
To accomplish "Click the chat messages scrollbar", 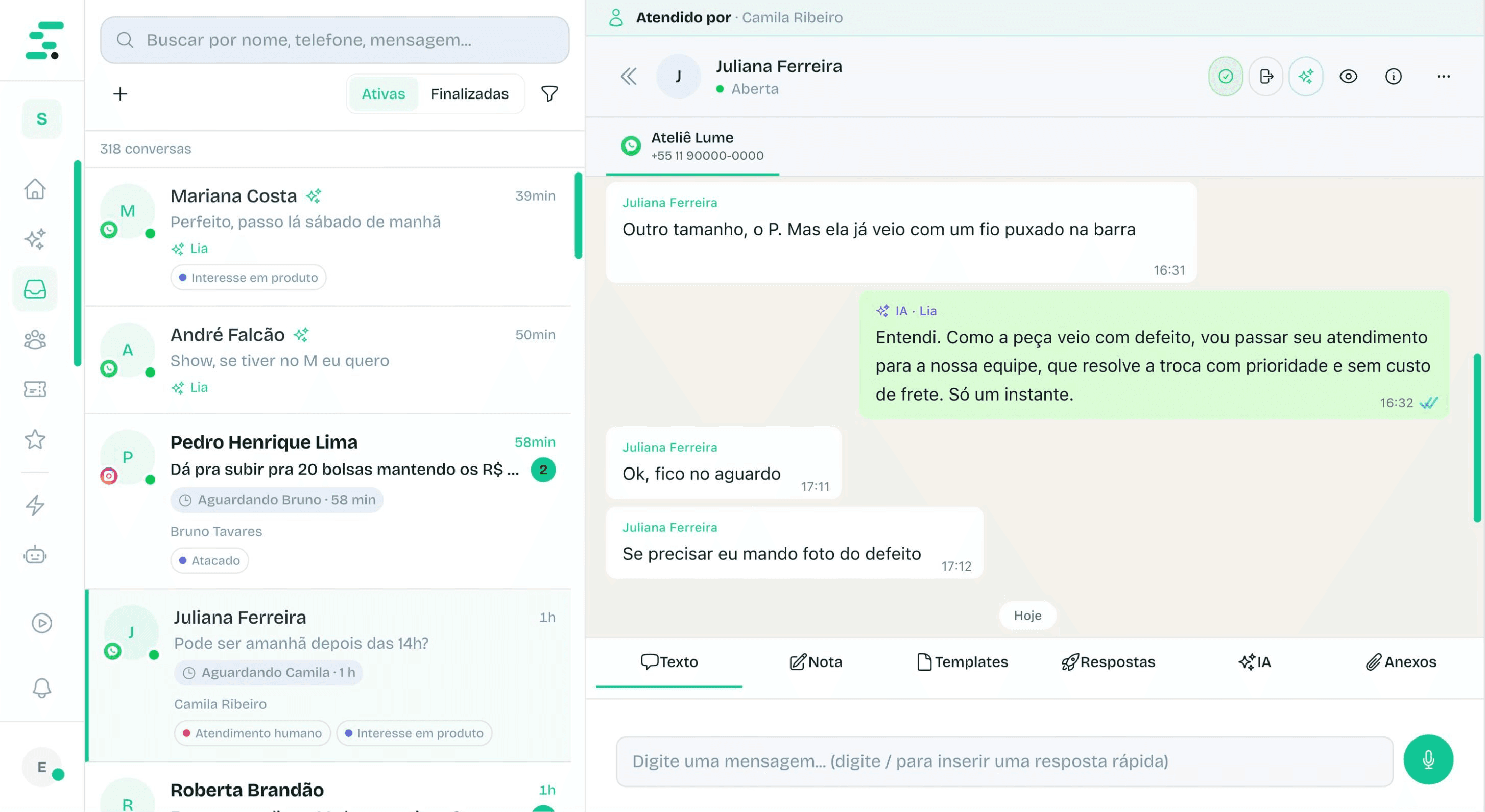I will pos(1477,438).
